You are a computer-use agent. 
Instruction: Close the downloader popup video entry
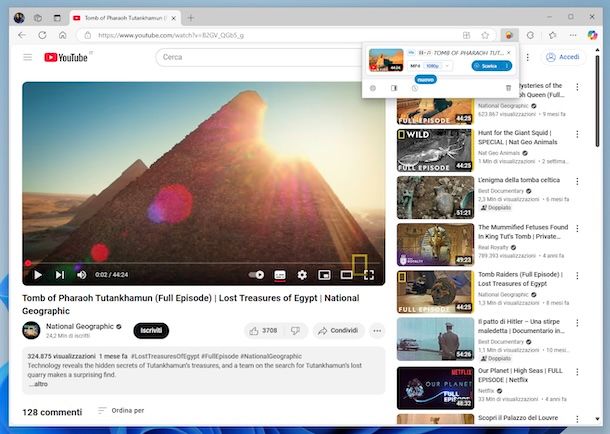coord(508,52)
